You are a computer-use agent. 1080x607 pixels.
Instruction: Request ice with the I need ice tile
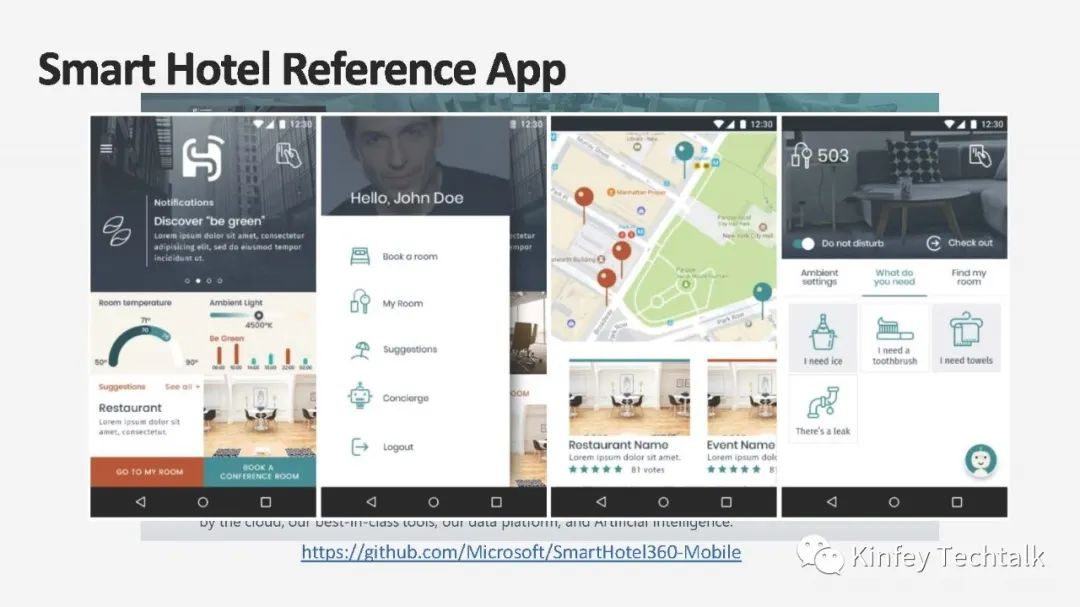[x=823, y=338]
